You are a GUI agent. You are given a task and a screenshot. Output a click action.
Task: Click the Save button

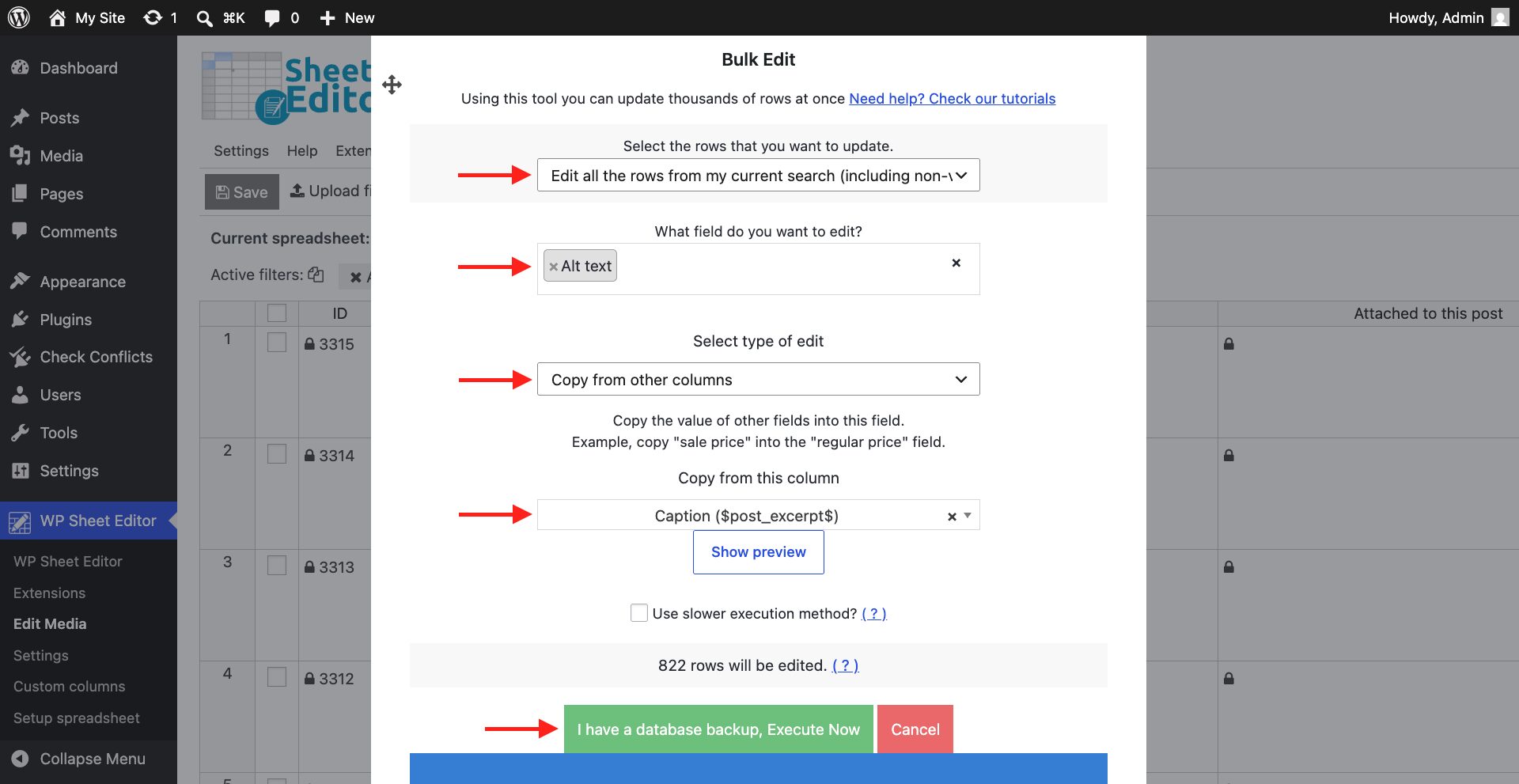point(242,192)
